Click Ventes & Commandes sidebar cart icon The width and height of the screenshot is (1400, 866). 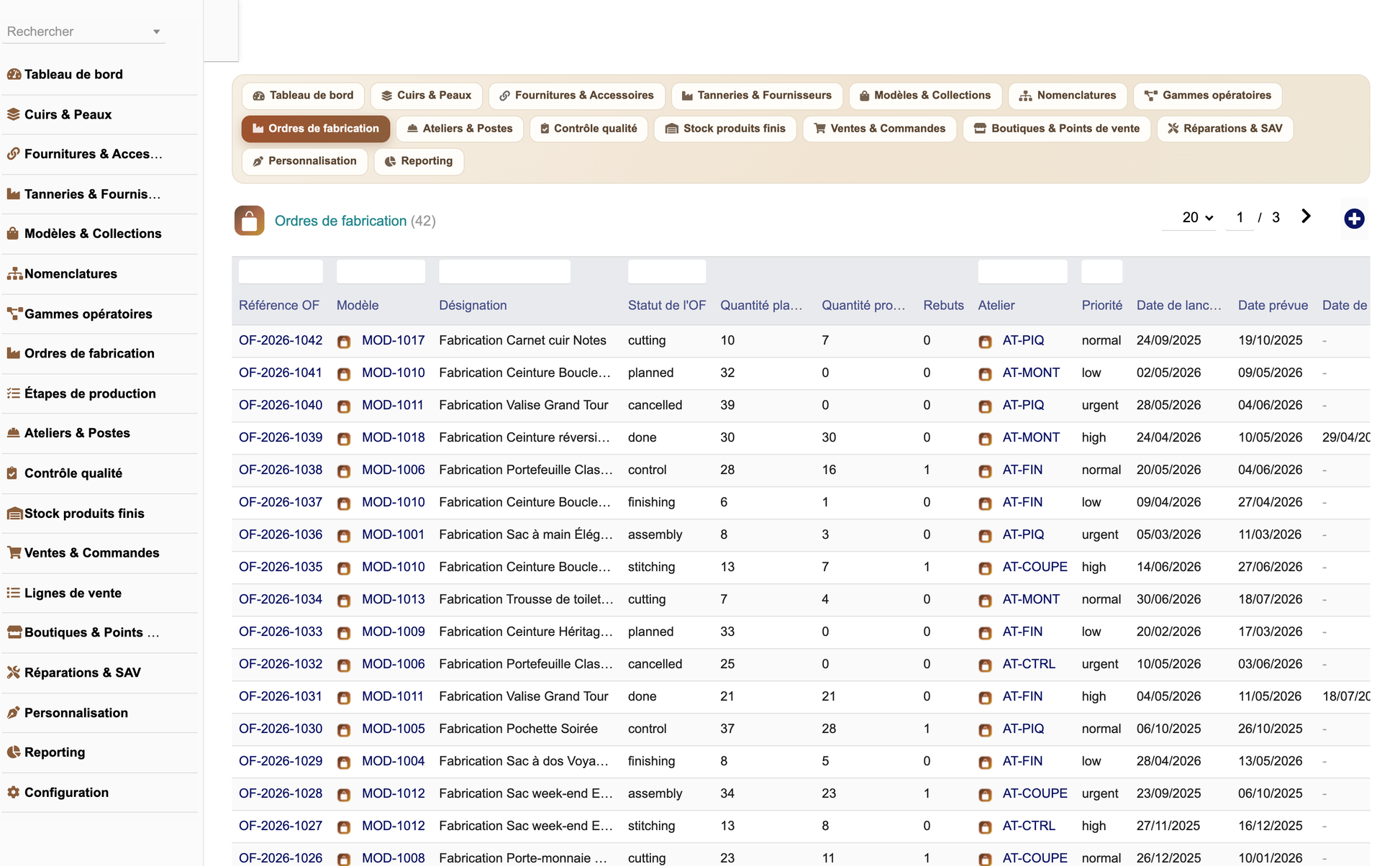[14, 553]
